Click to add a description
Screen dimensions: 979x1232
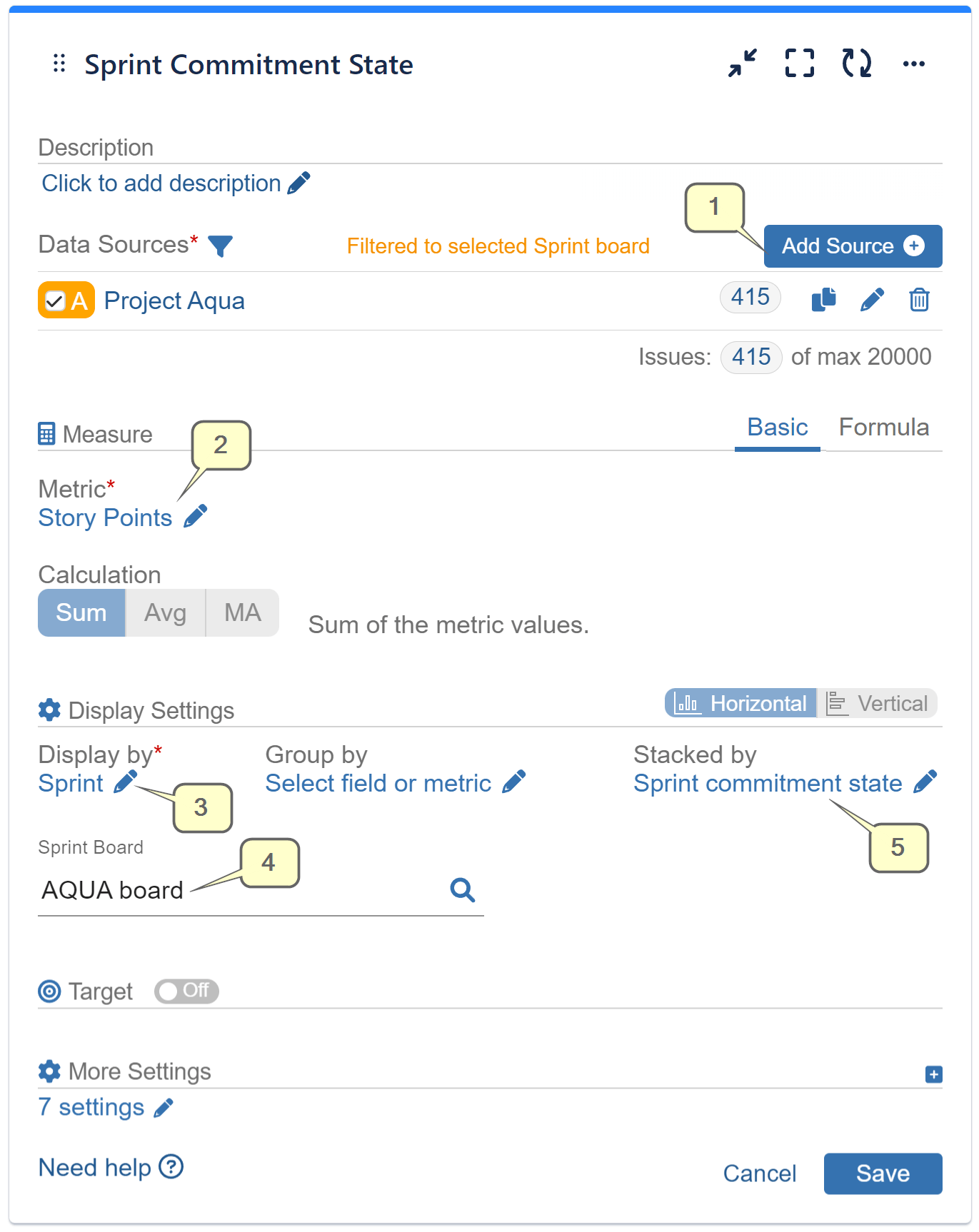click(161, 183)
